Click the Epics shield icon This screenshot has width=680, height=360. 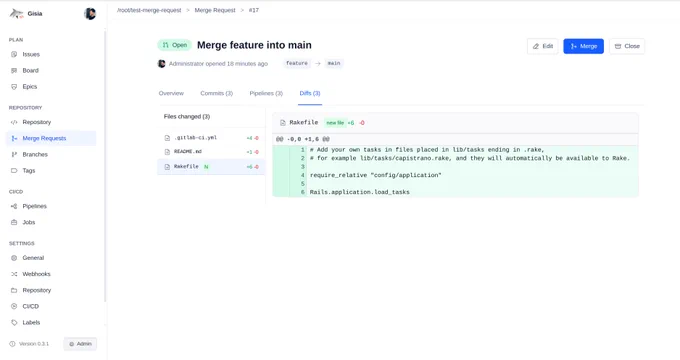[x=14, y=86]
